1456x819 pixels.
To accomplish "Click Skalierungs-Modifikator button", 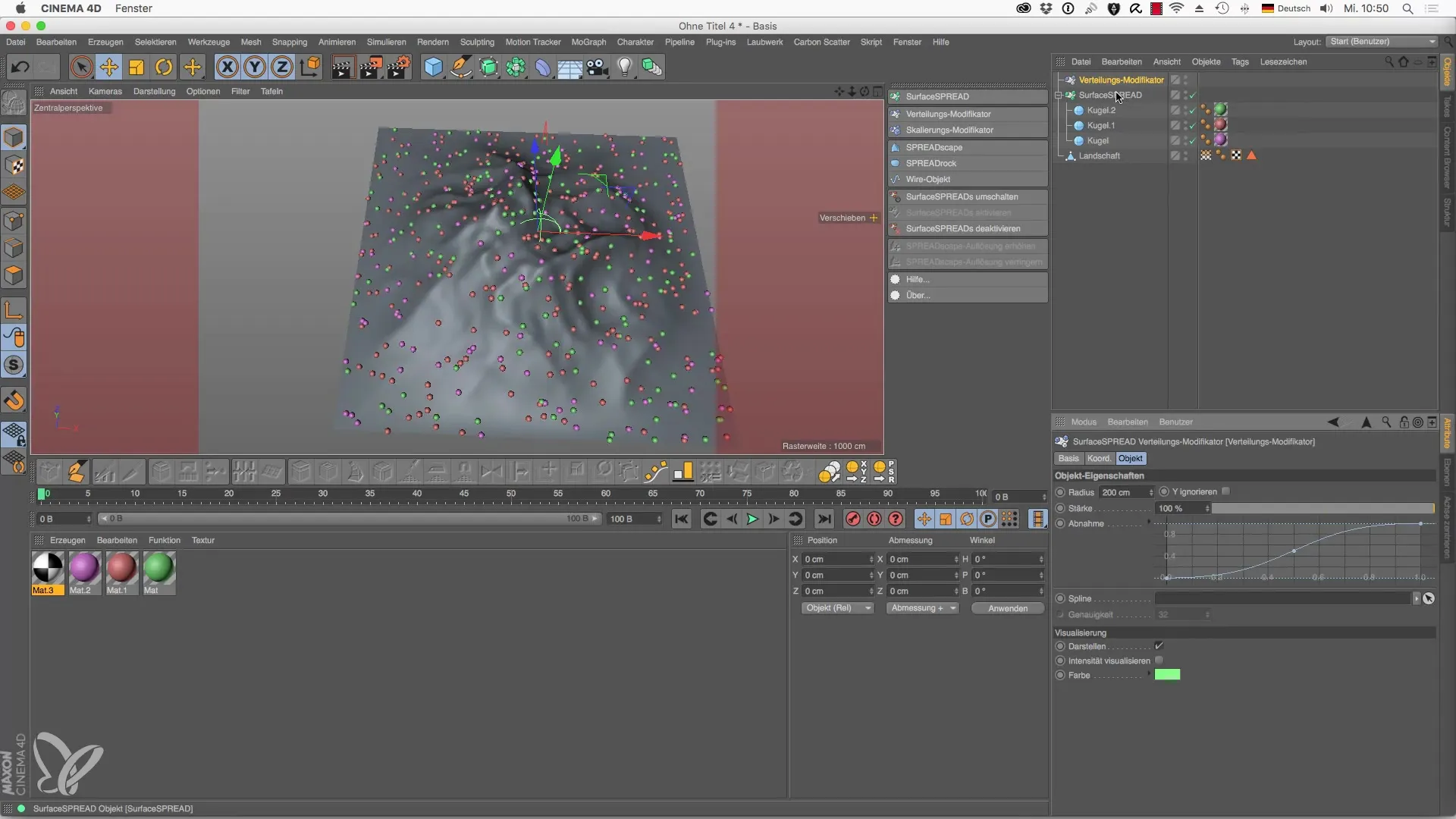I will [x=968, y=130].
